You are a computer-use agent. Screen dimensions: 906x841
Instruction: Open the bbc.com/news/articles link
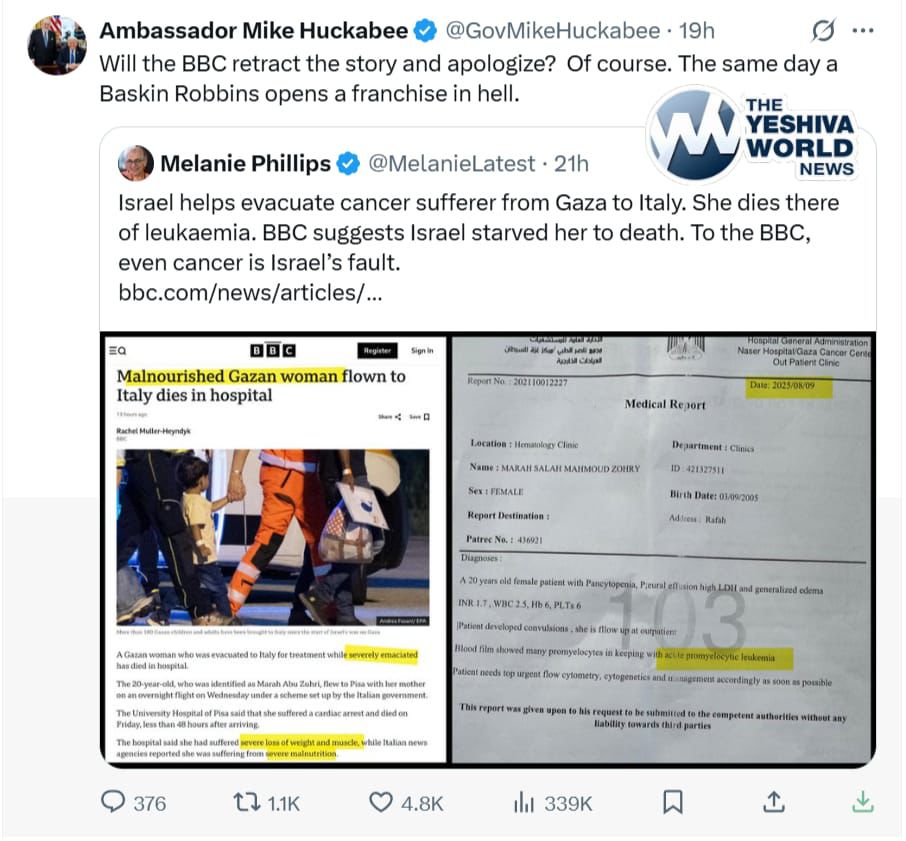click(x=250, y=293)
